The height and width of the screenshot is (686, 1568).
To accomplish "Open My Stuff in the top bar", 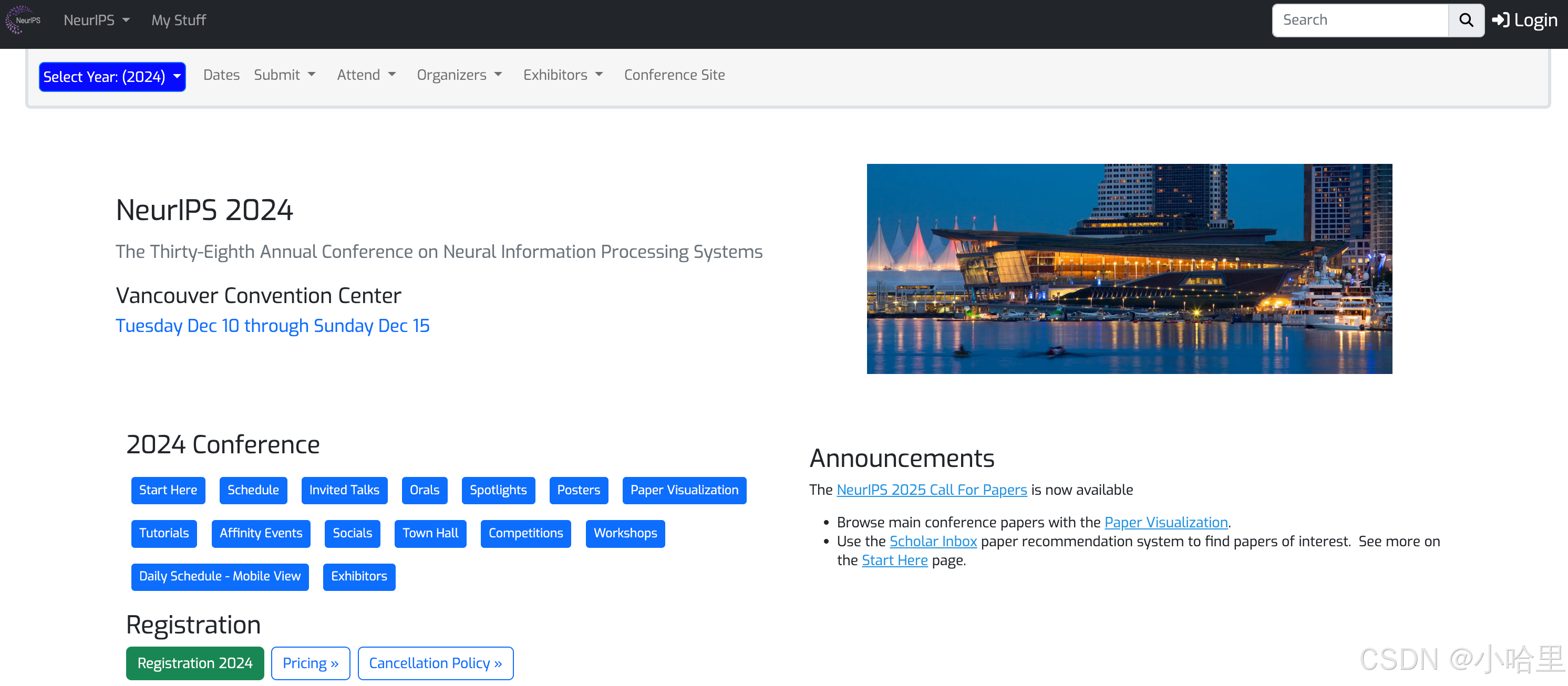I will tap(178, 20).
